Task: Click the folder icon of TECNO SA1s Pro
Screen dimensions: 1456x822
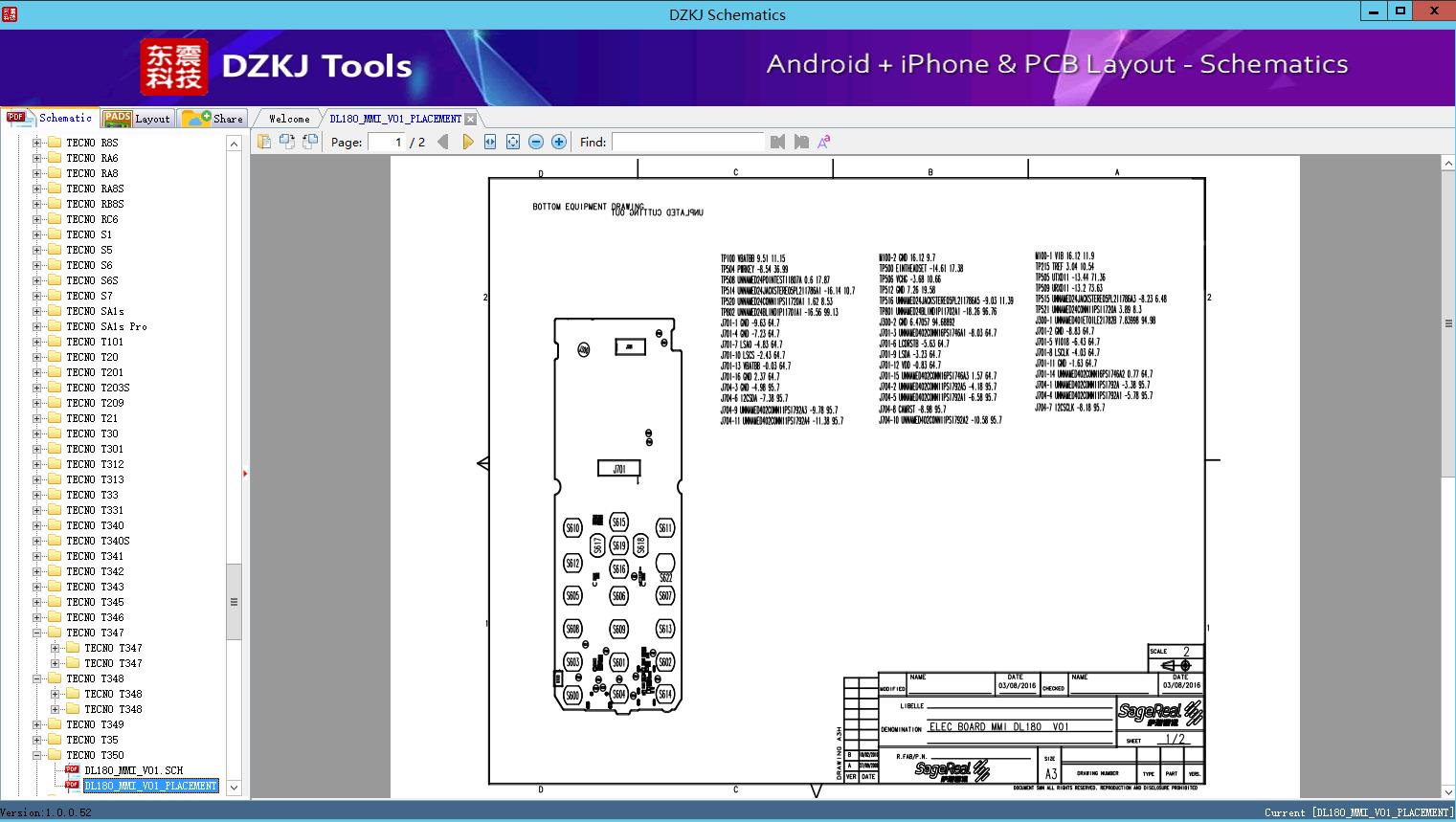Action: pyautogui.click(x=55, y=326)
